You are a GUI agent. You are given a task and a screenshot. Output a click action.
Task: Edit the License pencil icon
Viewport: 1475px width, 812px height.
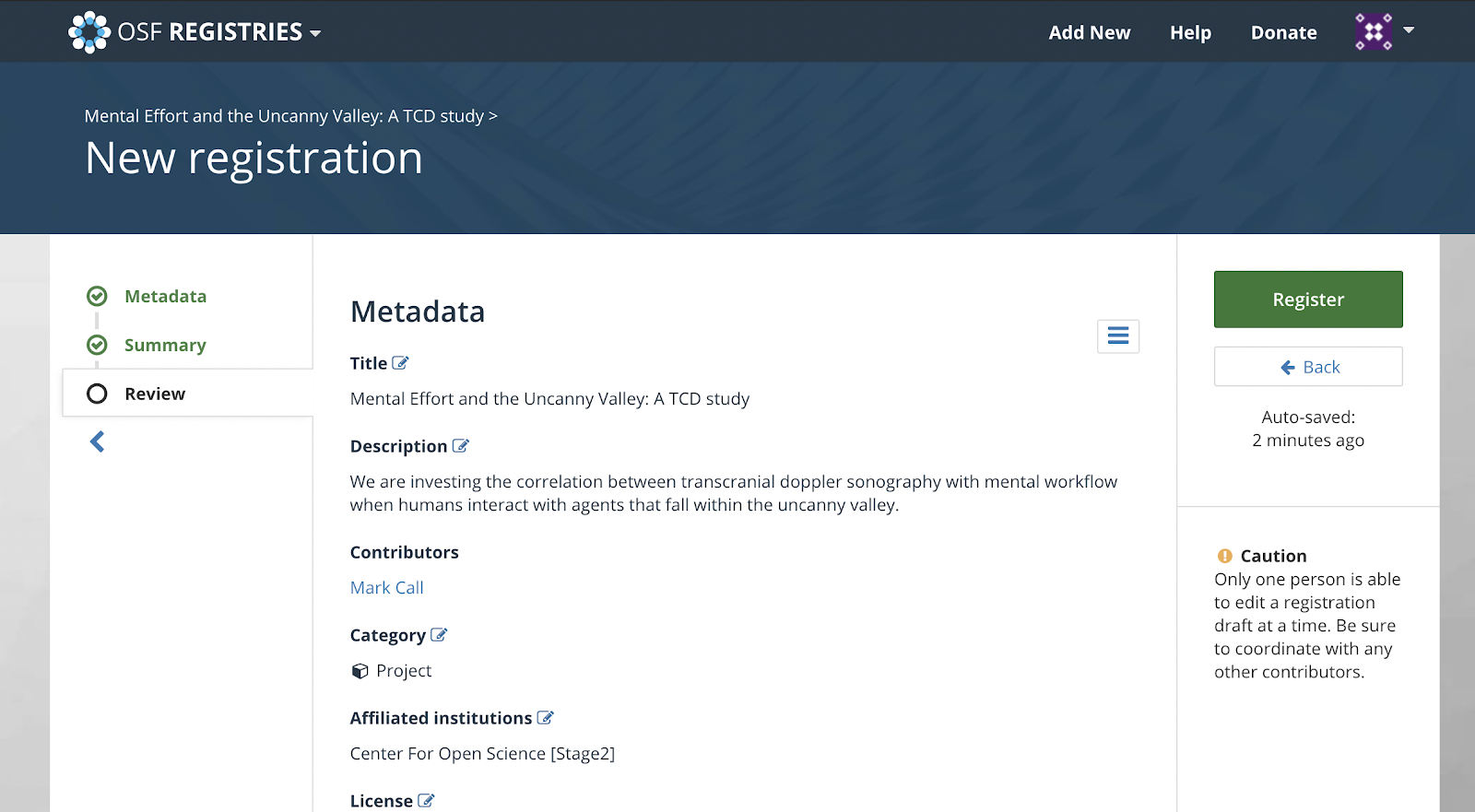coord(426,801)
